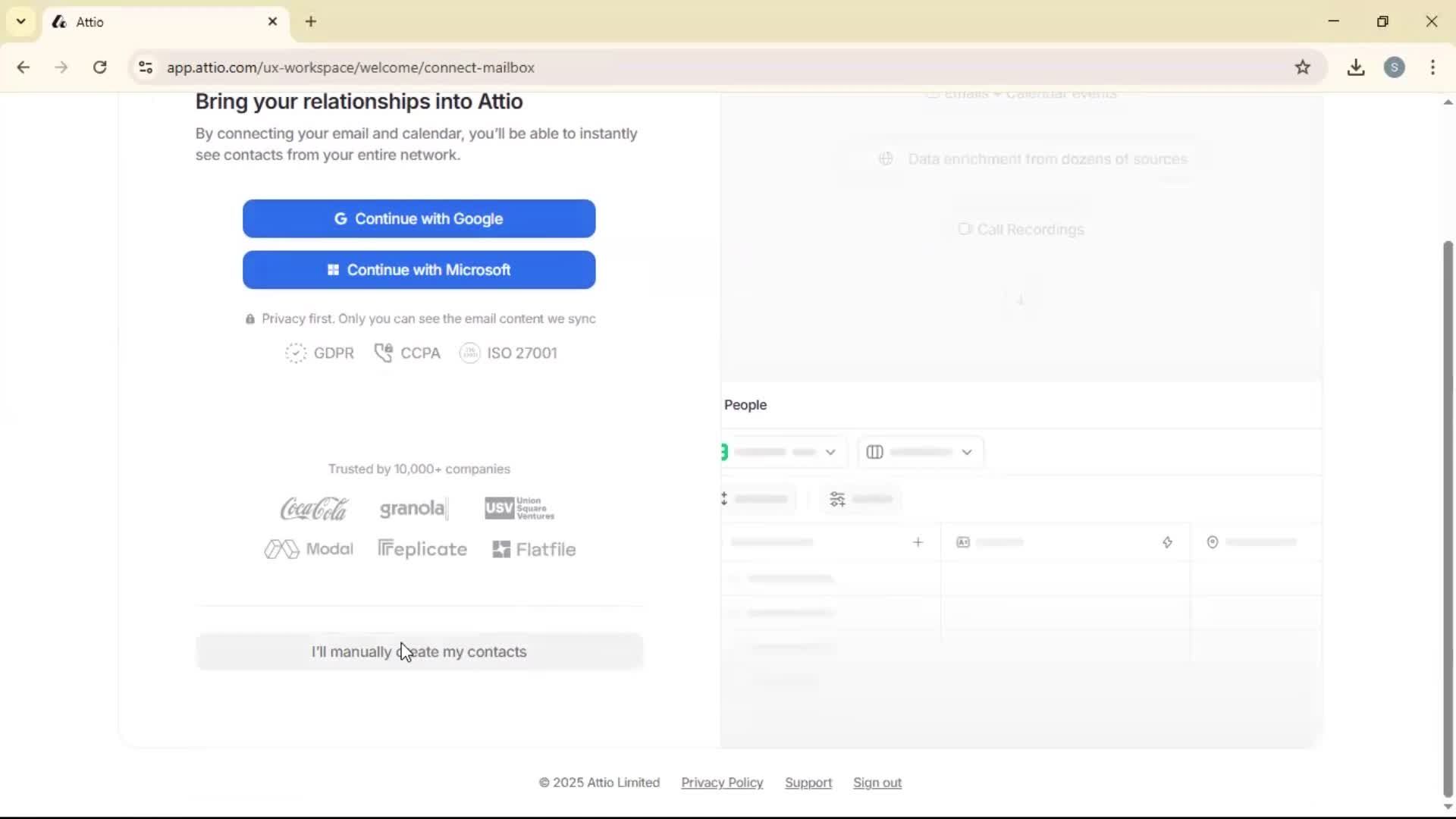
Task: Open a new browser tab
Action: (x=311, y=22)
